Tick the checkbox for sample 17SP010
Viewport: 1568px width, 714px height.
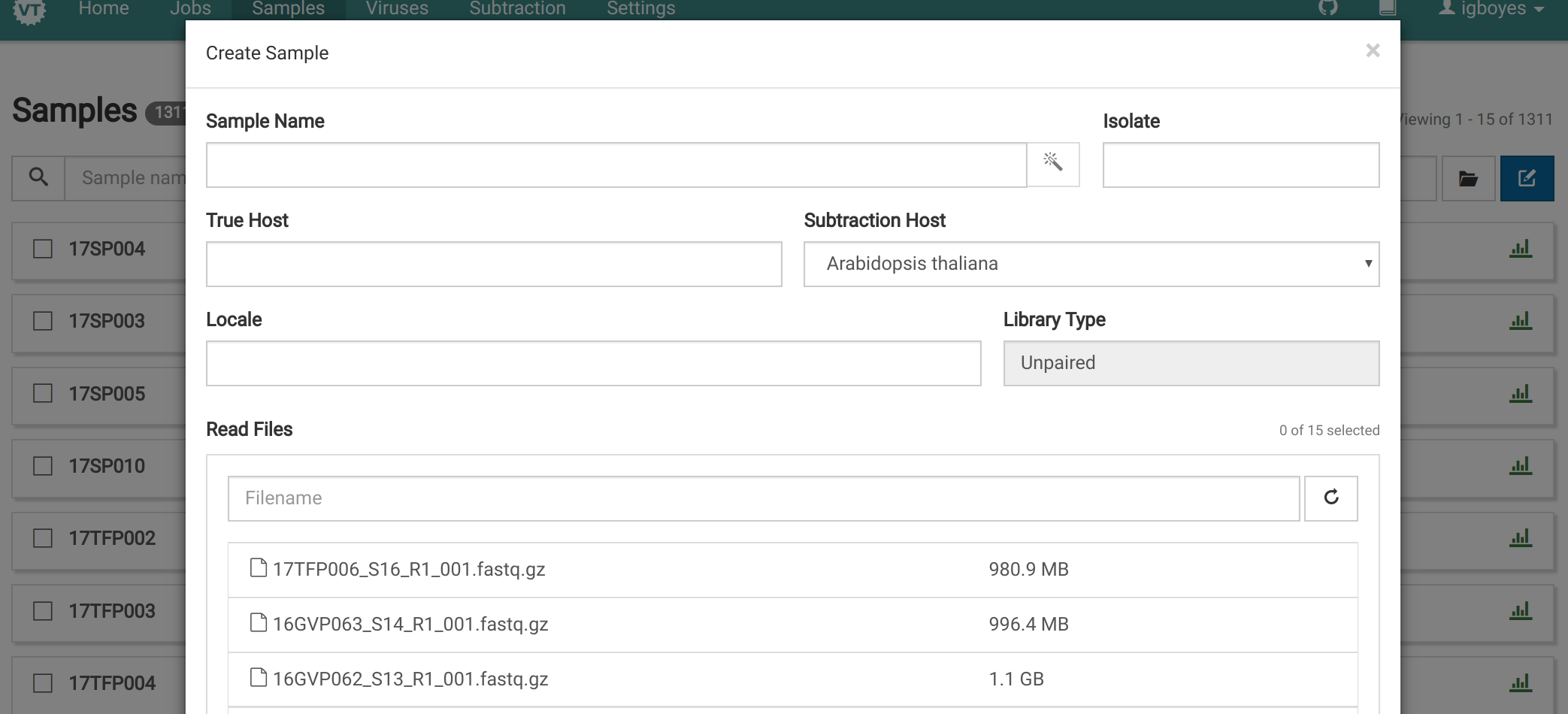(x=43, y=466)
